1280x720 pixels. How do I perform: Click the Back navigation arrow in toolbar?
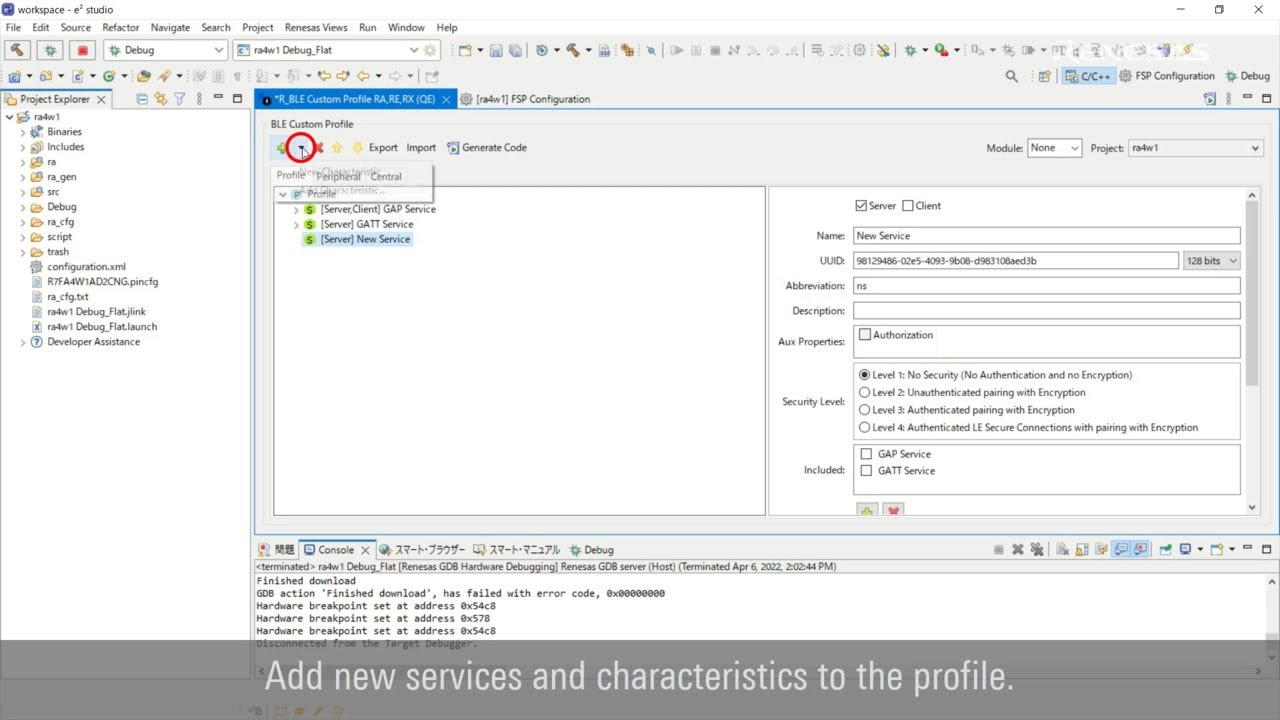click(x=364, y=76)
